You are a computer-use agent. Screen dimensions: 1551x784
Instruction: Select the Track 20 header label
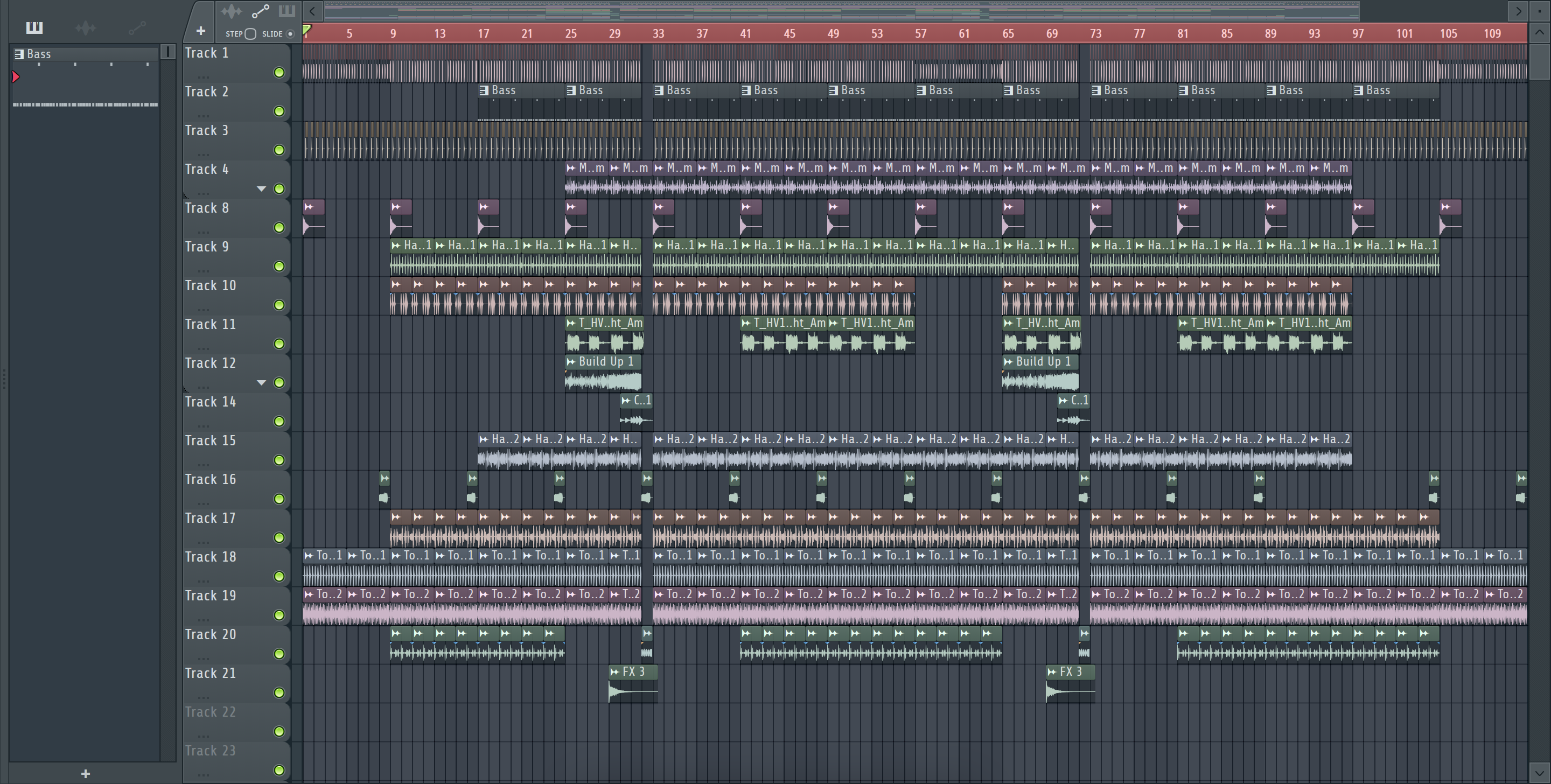209,635
